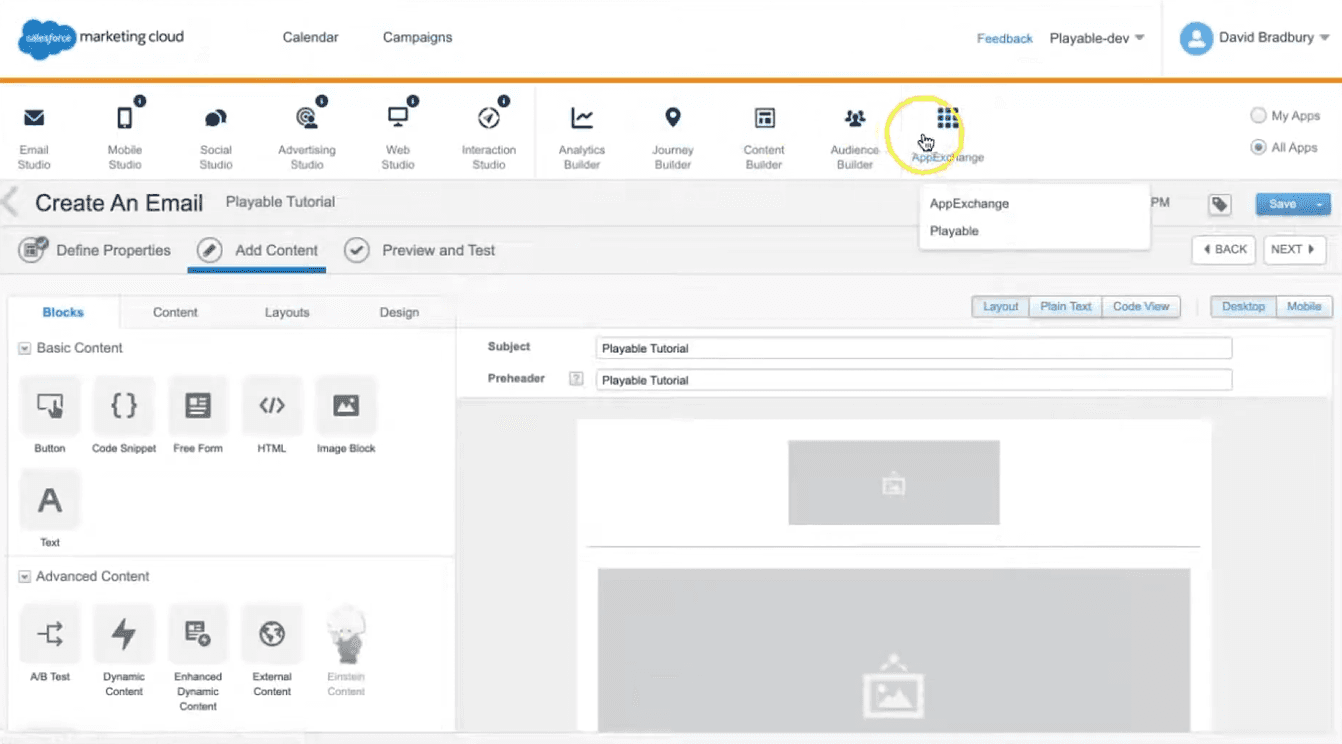The height and width of the screenshot is (744, 1342).
Task: Open the Campaigns page
Action: click(x=417, y=37)
